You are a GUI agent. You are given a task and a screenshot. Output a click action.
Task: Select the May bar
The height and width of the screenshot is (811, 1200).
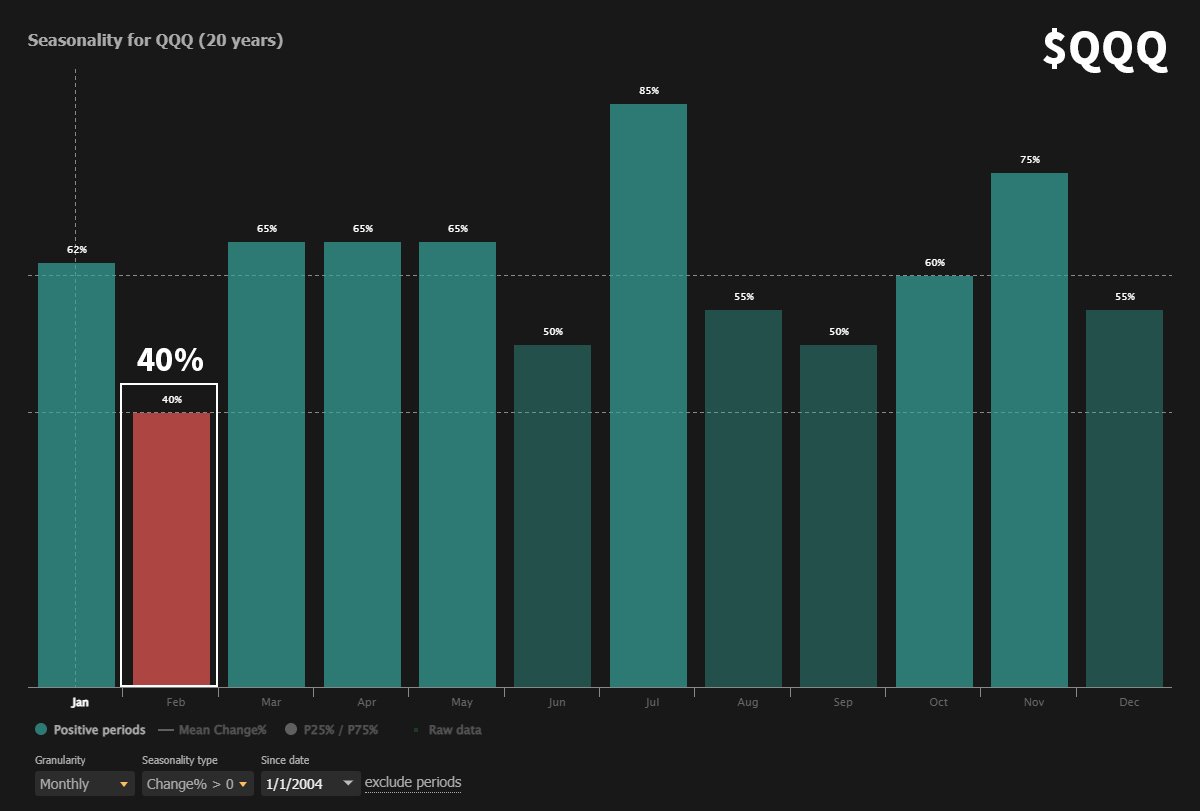tap(457, 464)
